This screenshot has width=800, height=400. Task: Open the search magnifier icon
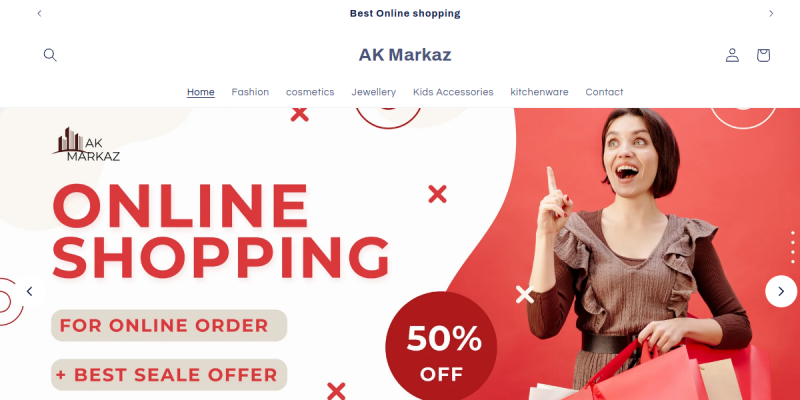[x=50, y=55]
